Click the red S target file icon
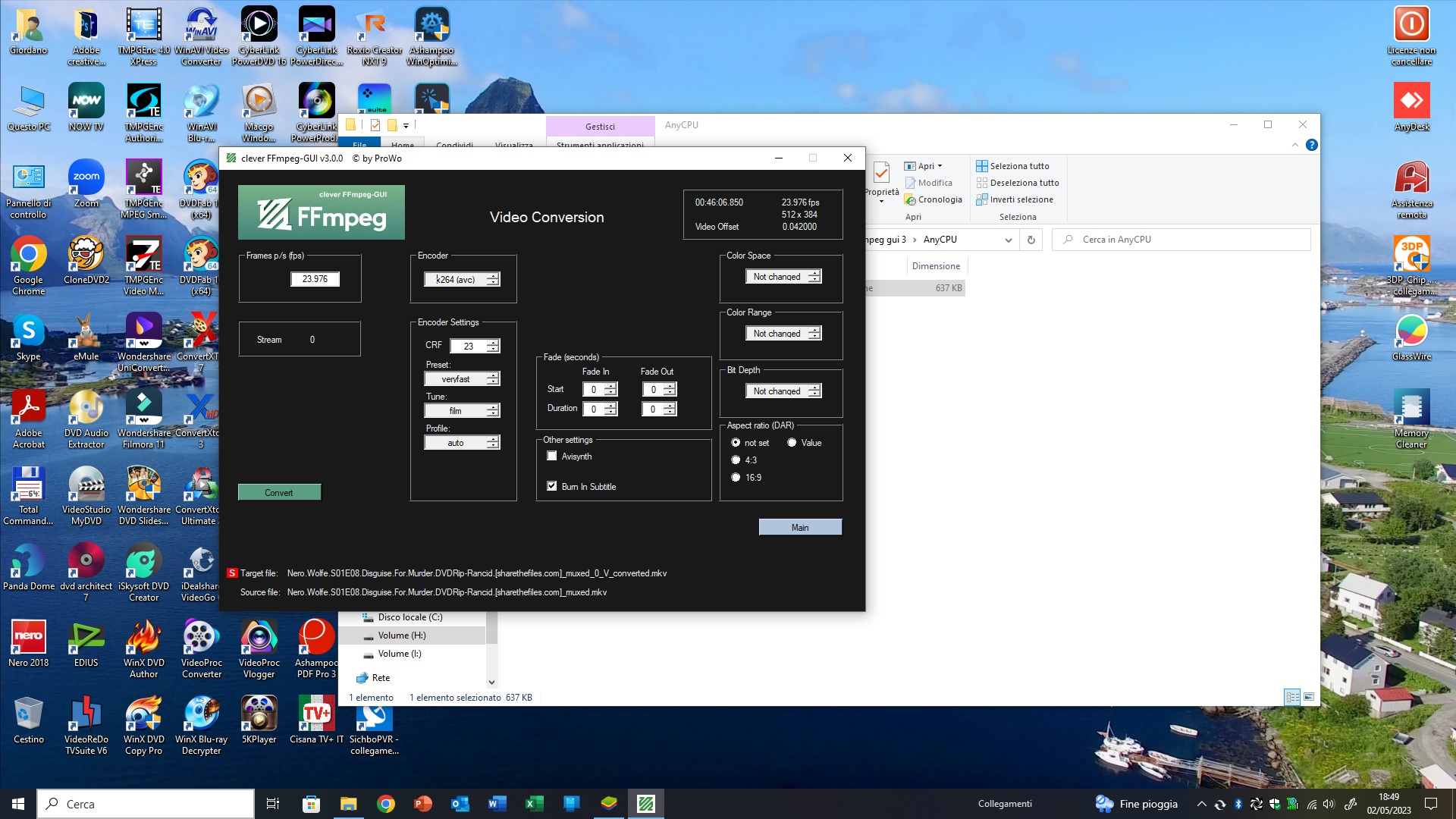Screen dimensions: 1456x819 coord(232,573)
